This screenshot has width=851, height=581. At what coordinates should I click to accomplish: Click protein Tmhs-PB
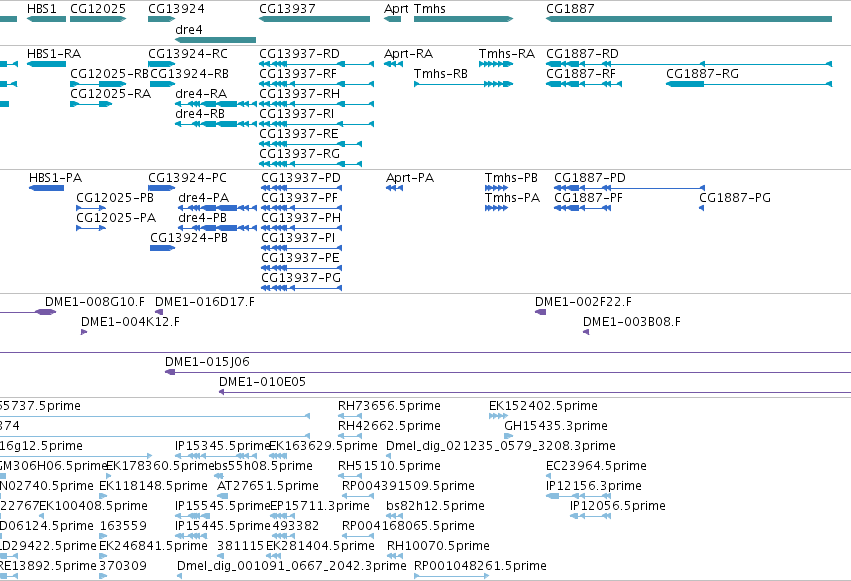pyautogui.click(x=511, y=178)
